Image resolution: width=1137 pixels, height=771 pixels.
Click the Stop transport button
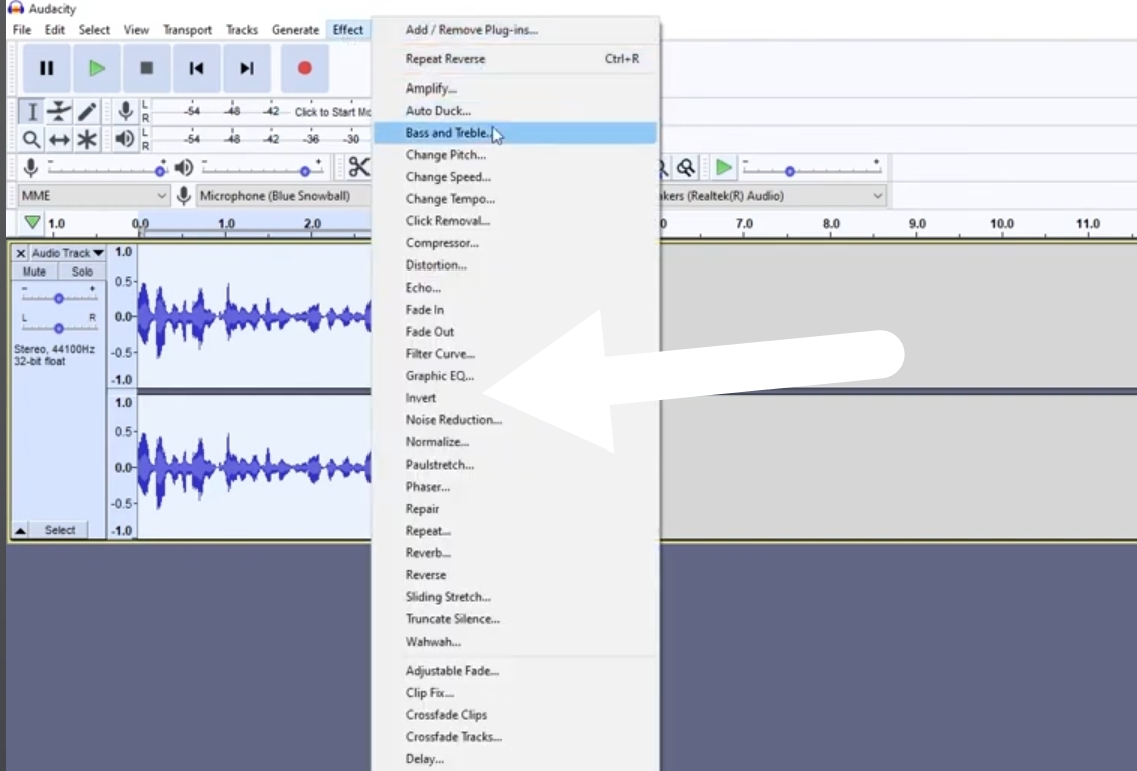pyautogui.click(x=146, y=68)
